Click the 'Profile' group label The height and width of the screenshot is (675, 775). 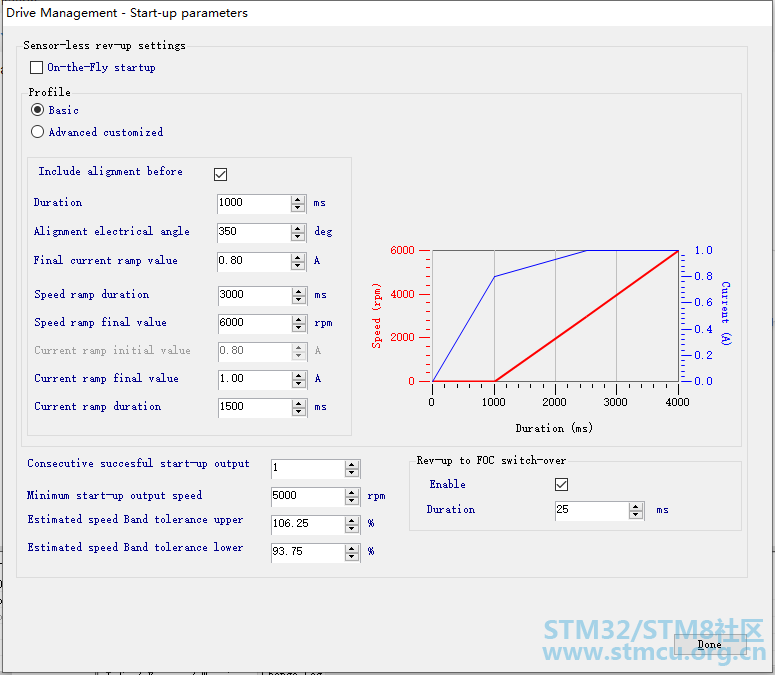(49, 92)
